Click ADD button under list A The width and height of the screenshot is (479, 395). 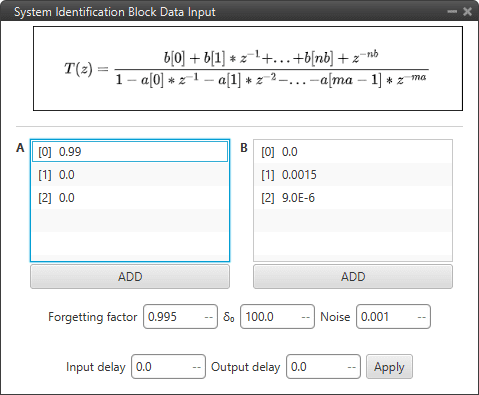point(130,276)
